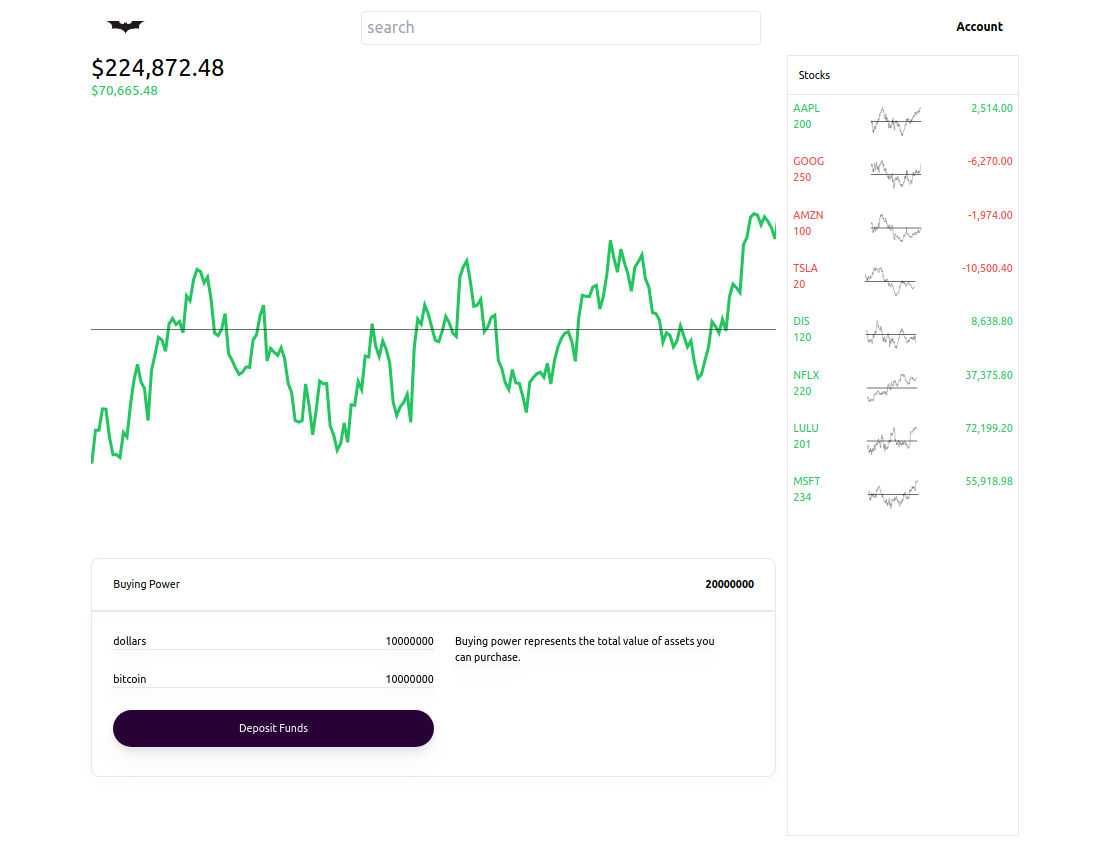Open the Account menu
Image resolution: width=1107 pixels, height=865 pixels.
[x=979, y=27]
